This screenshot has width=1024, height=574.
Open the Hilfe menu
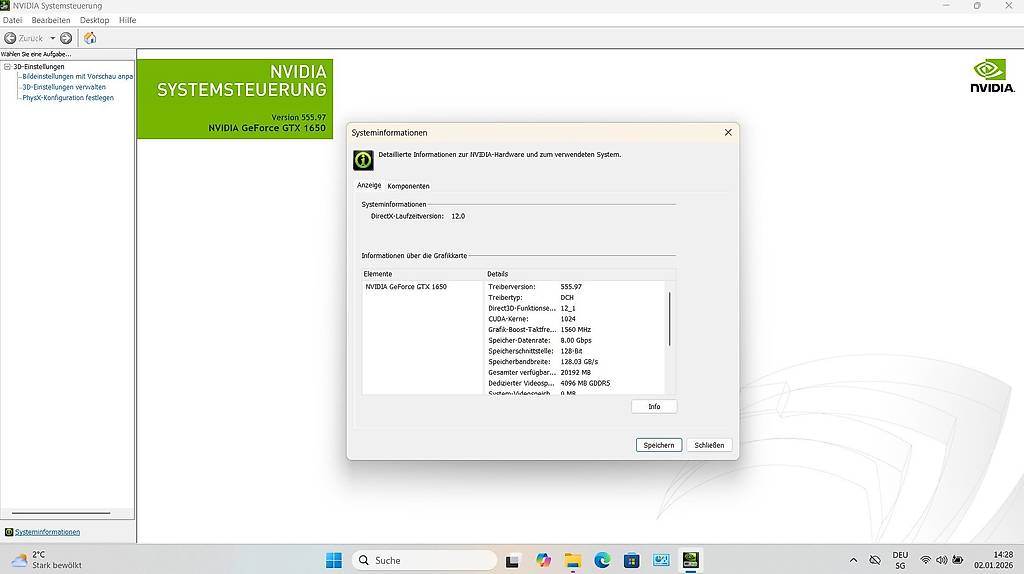tap(127, 20)
